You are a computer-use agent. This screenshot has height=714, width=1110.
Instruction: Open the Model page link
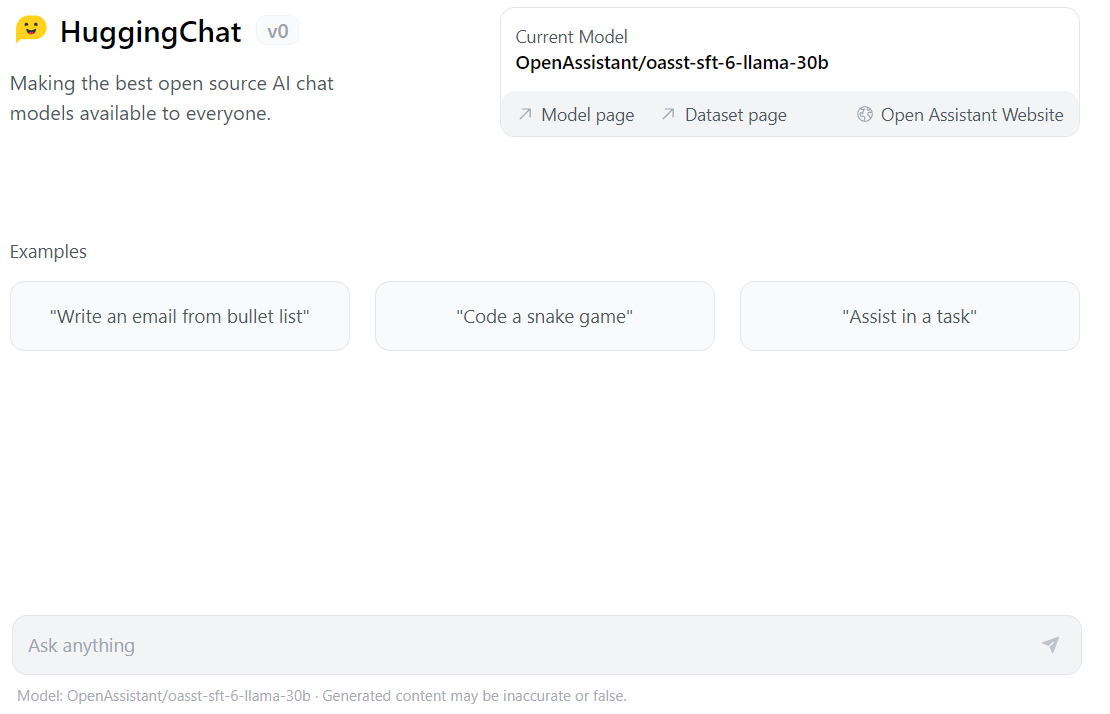pos(577,115)
